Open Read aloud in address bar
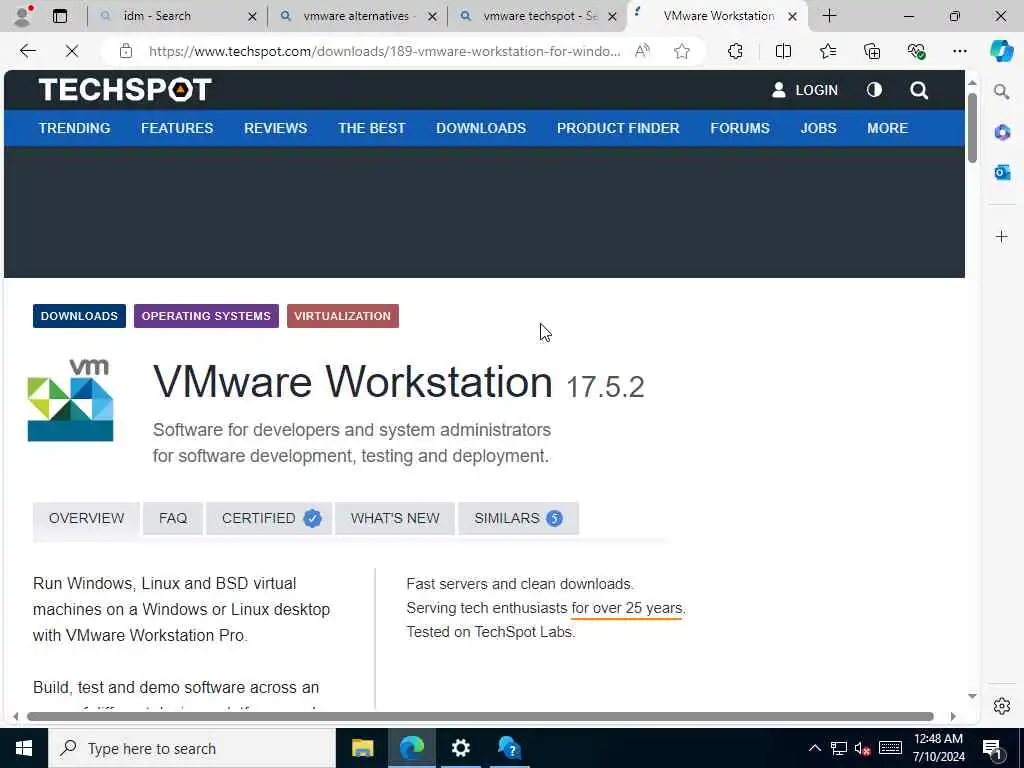Screen dimensions: 1024x768 (643, 51)
